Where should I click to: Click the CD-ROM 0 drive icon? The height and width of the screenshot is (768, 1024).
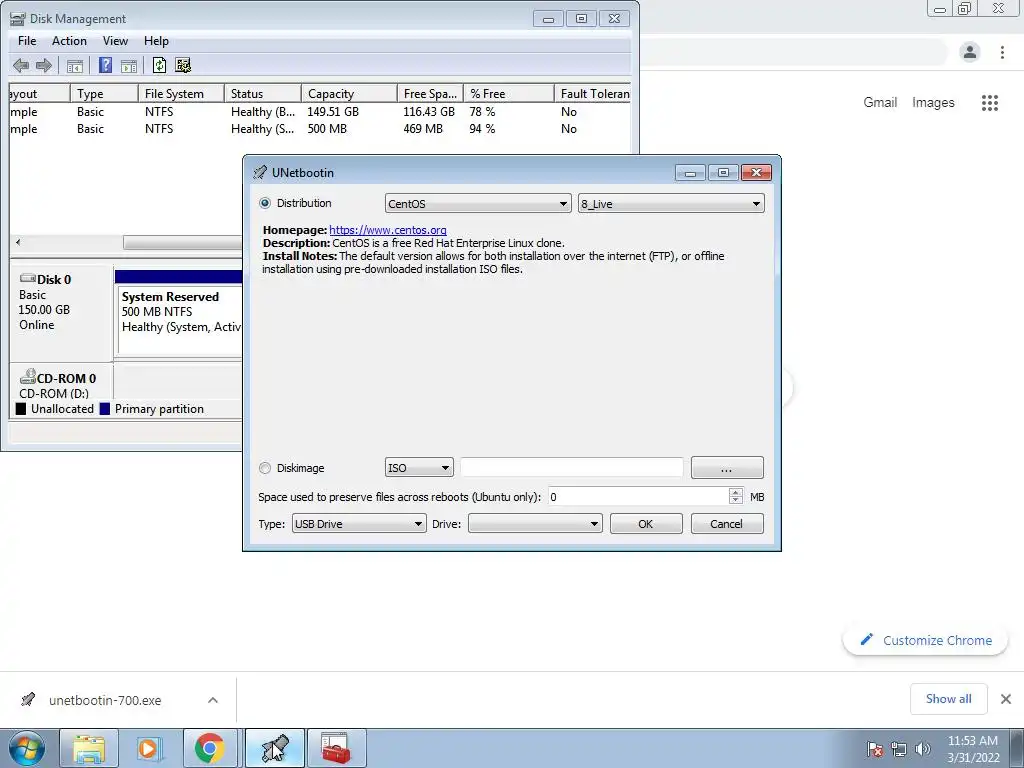(x=27, y=377)
